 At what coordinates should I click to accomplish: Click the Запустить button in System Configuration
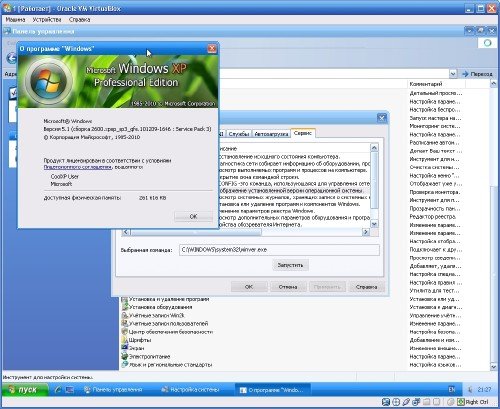tap(290, 265)
